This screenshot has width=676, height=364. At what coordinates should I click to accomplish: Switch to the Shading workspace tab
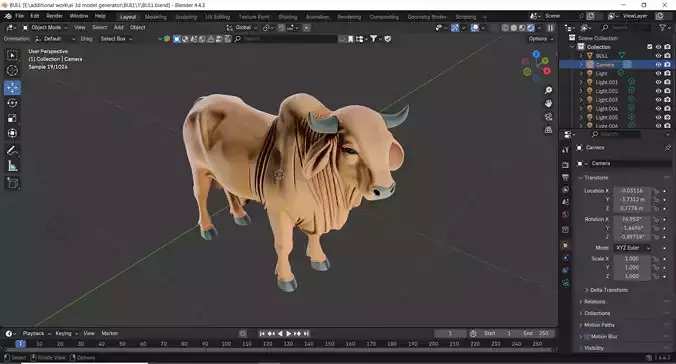(x=288, y=17)
